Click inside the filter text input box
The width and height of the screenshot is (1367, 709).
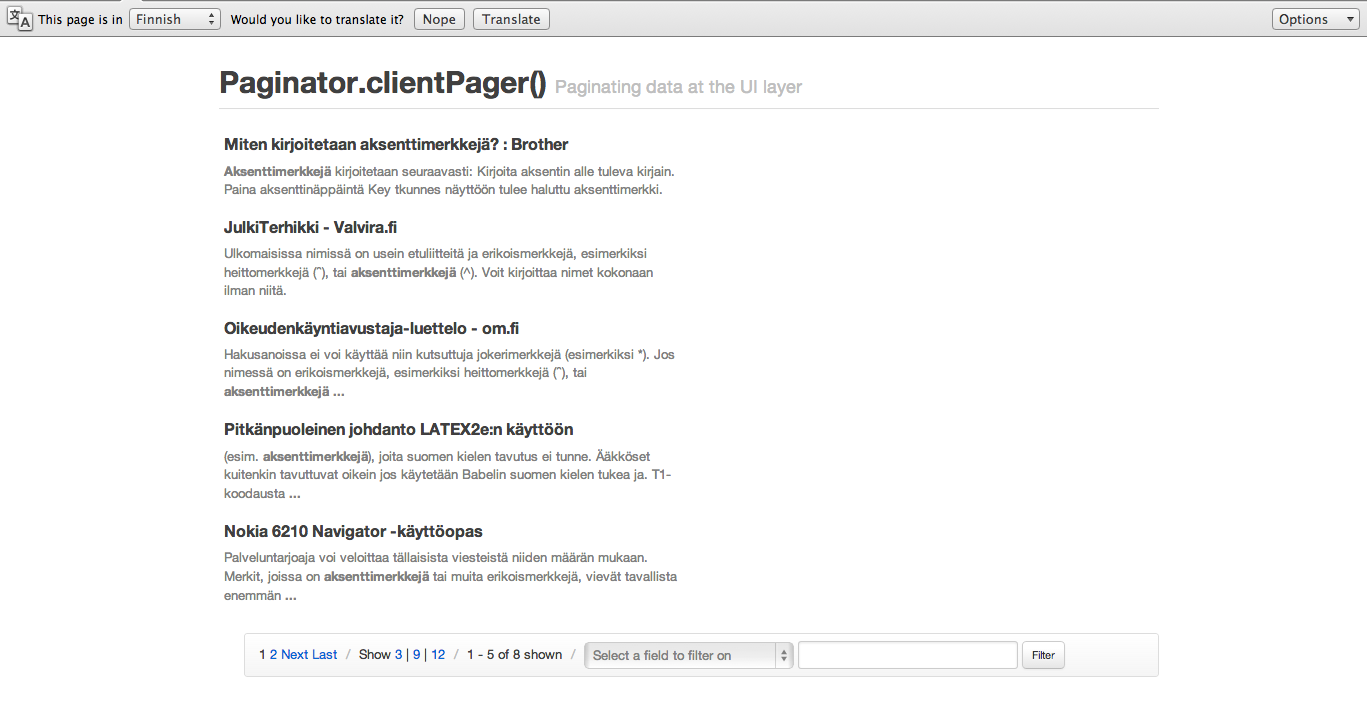(906, 654)
